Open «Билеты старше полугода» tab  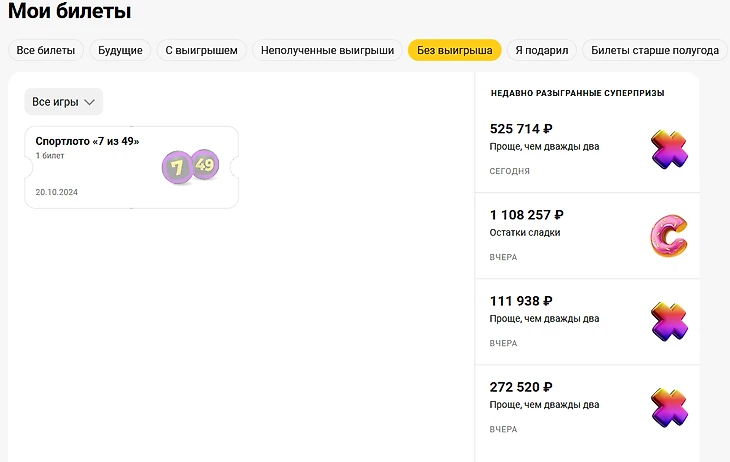point(654,50)
